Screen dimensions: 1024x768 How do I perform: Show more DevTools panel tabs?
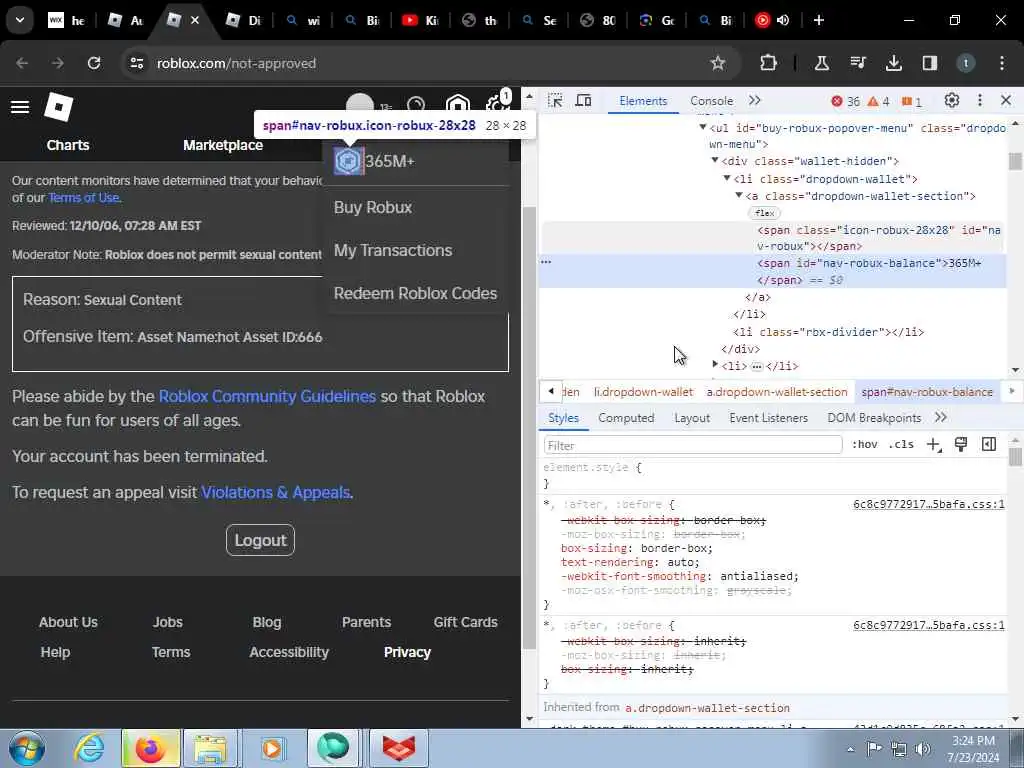pyautogui.click(x=755, y=101)
